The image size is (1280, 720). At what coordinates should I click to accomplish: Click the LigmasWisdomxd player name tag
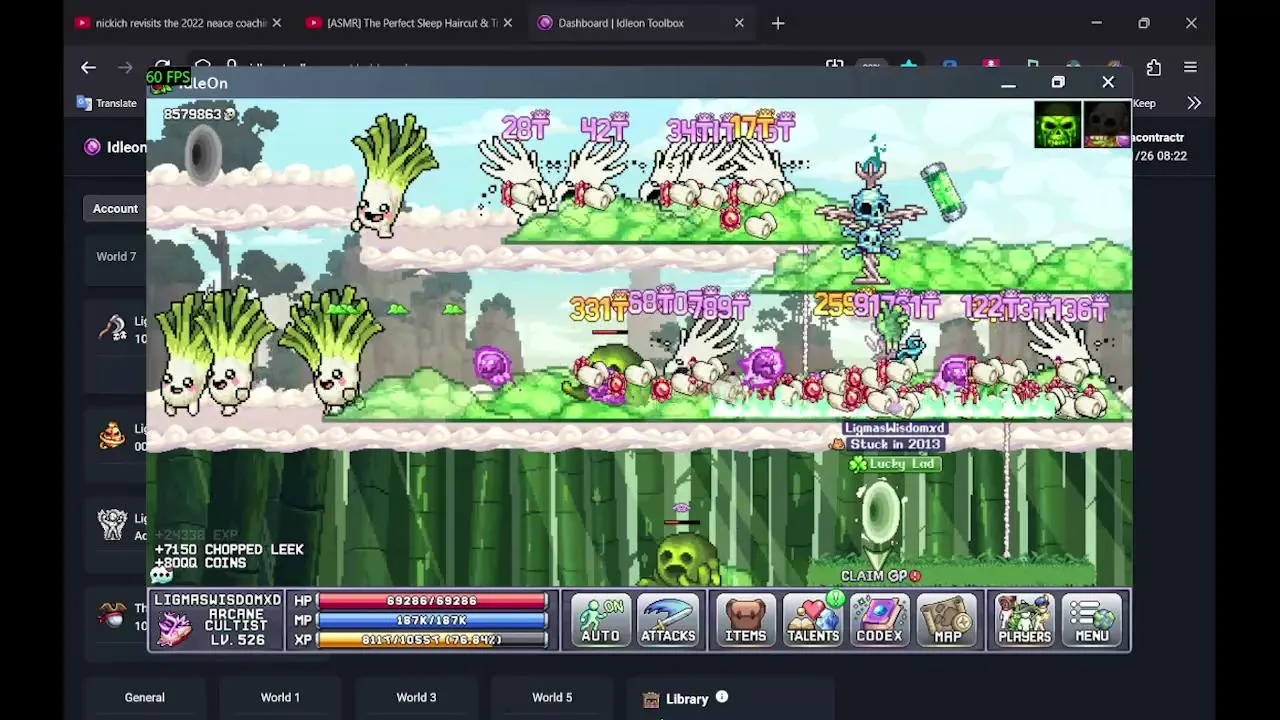pyautogui.click(x=894, y=428)
